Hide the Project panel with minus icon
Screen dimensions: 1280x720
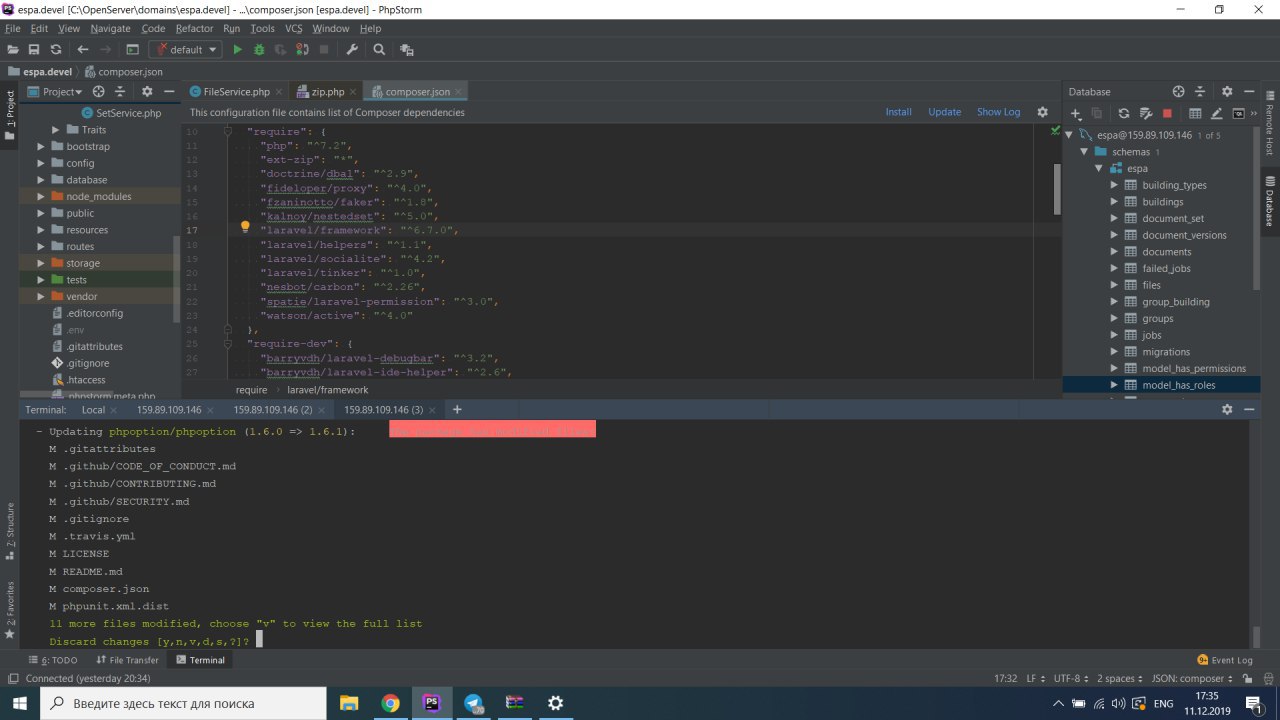coord(168,91)
